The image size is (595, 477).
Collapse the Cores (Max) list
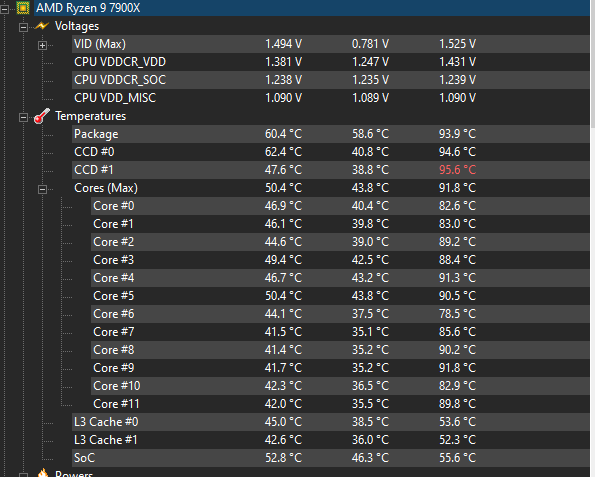[42, 189]
